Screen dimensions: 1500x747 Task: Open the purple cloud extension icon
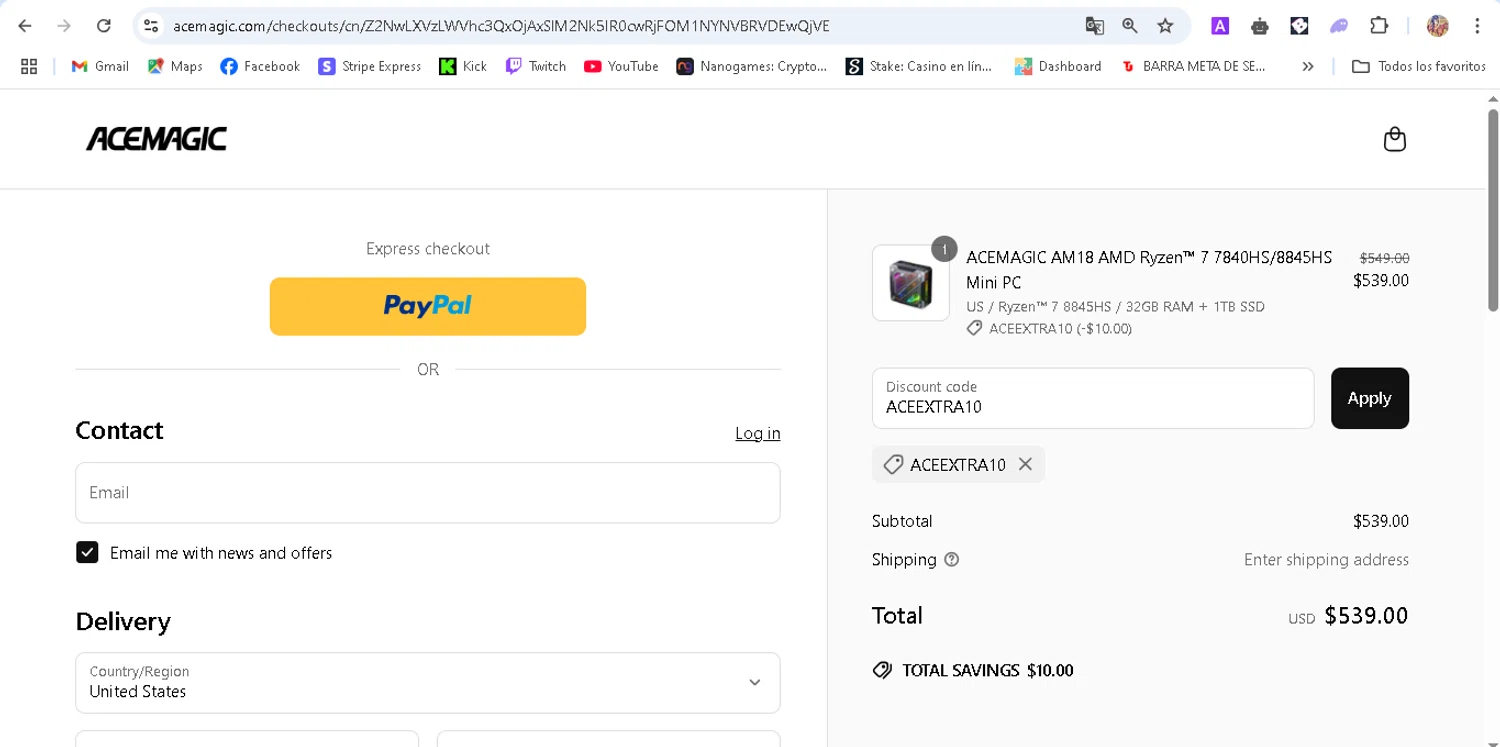point(1339,26)
